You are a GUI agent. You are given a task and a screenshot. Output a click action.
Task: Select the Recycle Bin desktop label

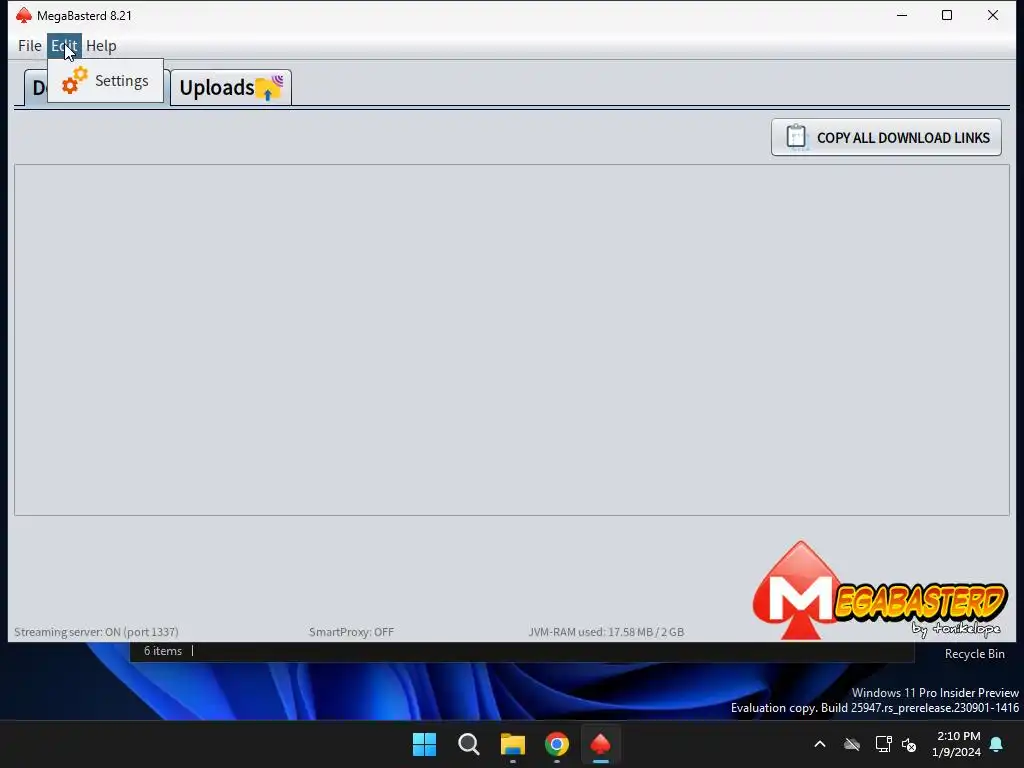point(974,654)
